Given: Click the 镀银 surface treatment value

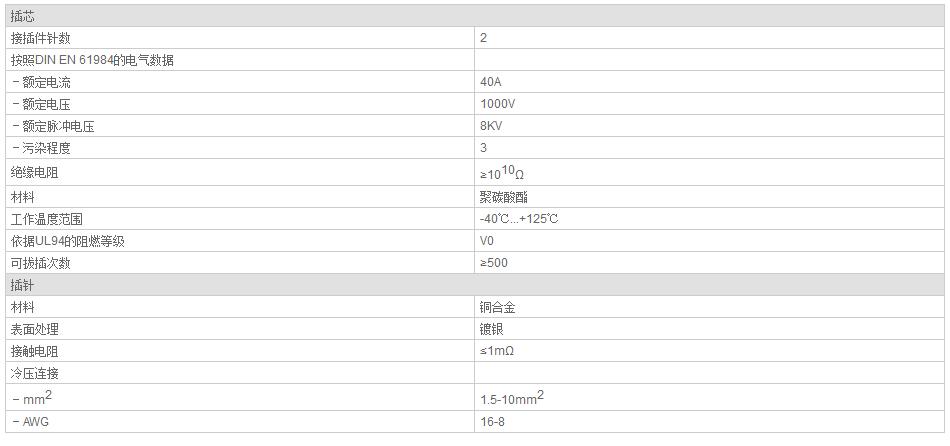Looking at the screenshot, I should (x=491, y=329).
